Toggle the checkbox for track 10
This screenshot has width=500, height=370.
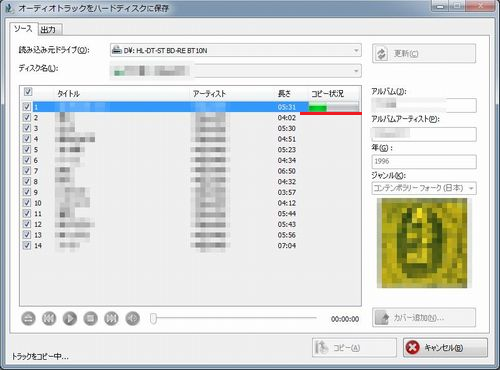27,203
